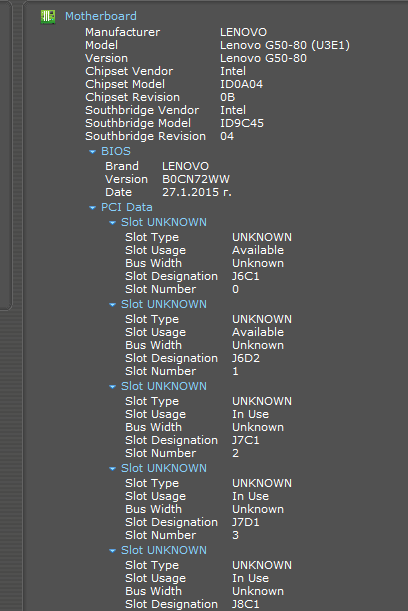The height and width of the screenshot is (611, 408).
Task: Select BIOS version B0CN72WW
Action: pyautogui.click(x=196, y=179)
